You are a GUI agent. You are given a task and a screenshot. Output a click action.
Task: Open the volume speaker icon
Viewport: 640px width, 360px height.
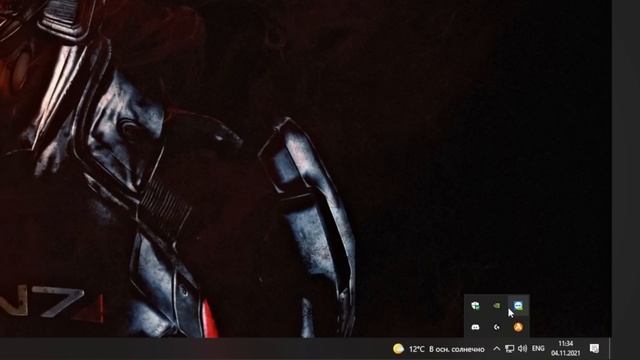click(522, 349)
